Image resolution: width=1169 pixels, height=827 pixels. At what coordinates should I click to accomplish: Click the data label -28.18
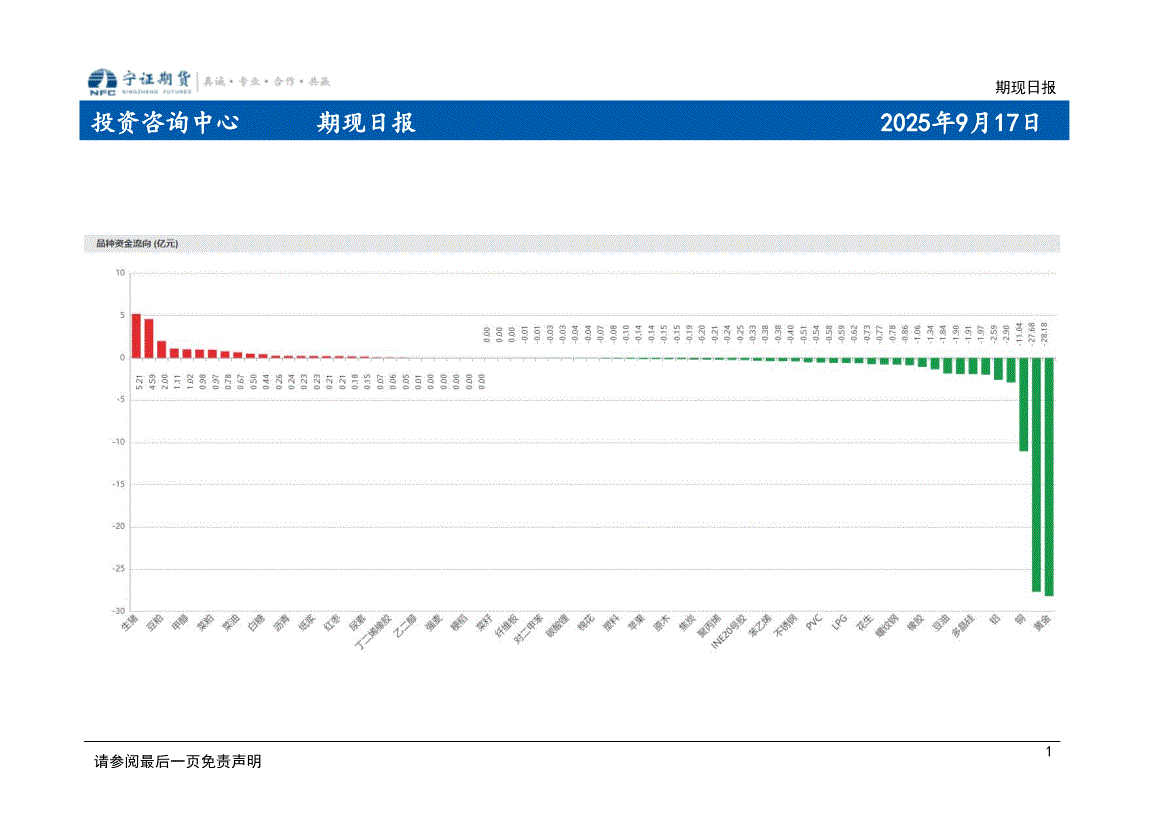(1044, 333)
